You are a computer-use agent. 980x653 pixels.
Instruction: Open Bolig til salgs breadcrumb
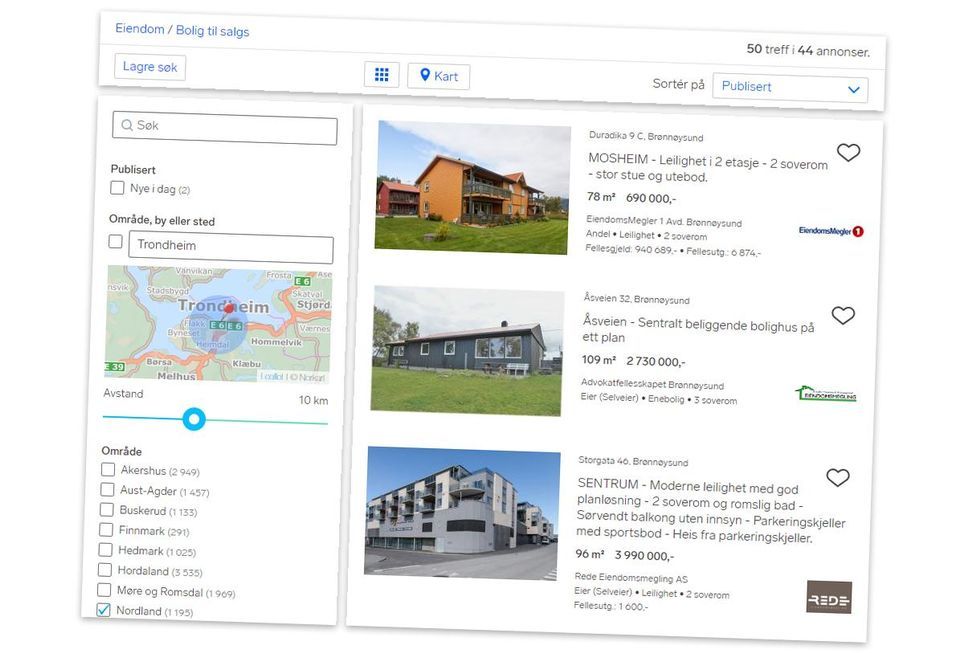(x=213, y=31)
